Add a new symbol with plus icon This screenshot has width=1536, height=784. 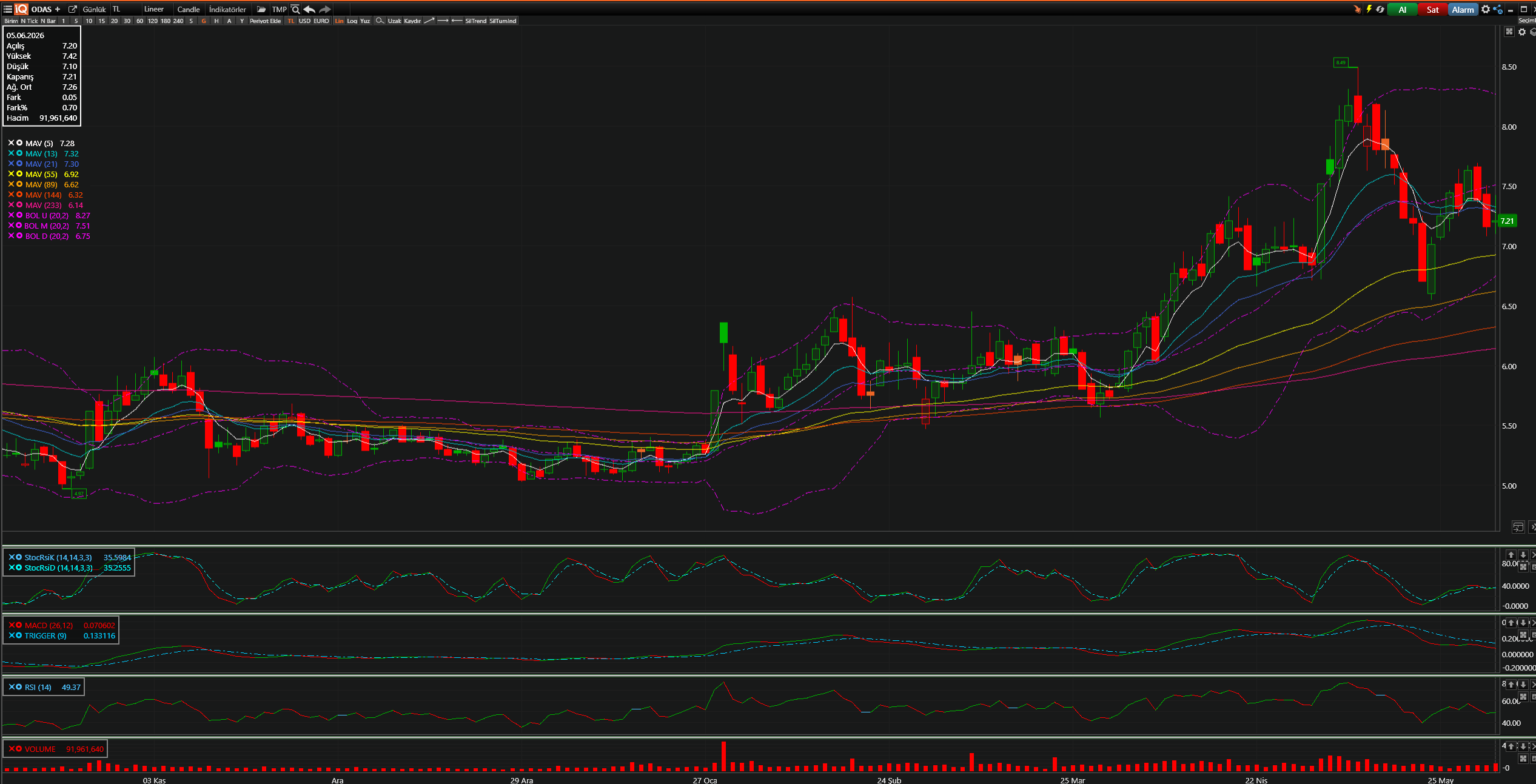58,9
